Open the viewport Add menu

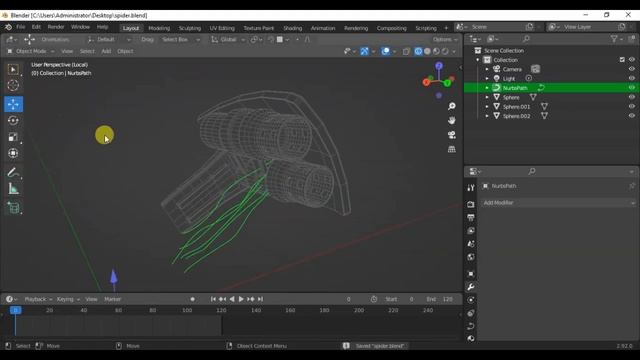(106, 51)
